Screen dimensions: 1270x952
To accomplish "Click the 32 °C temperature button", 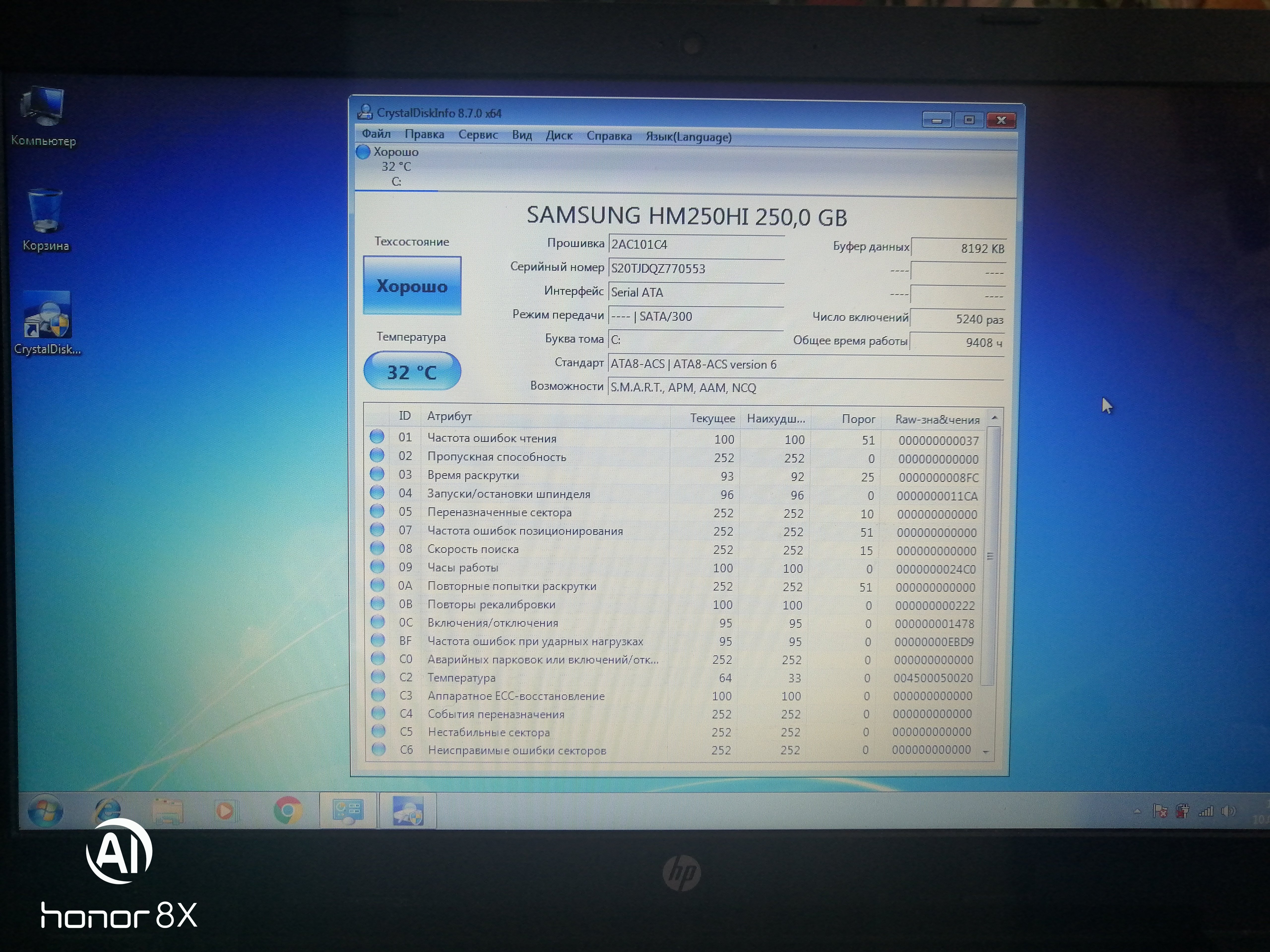I will [x=412, y=372].
